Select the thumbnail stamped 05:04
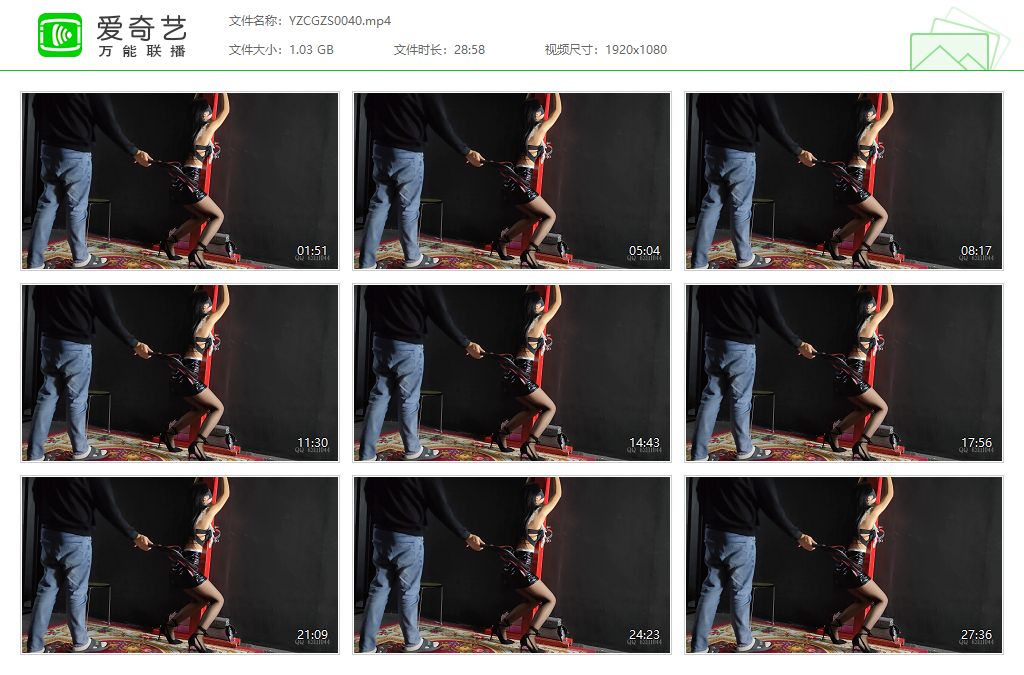 click(x=512, y=181)
